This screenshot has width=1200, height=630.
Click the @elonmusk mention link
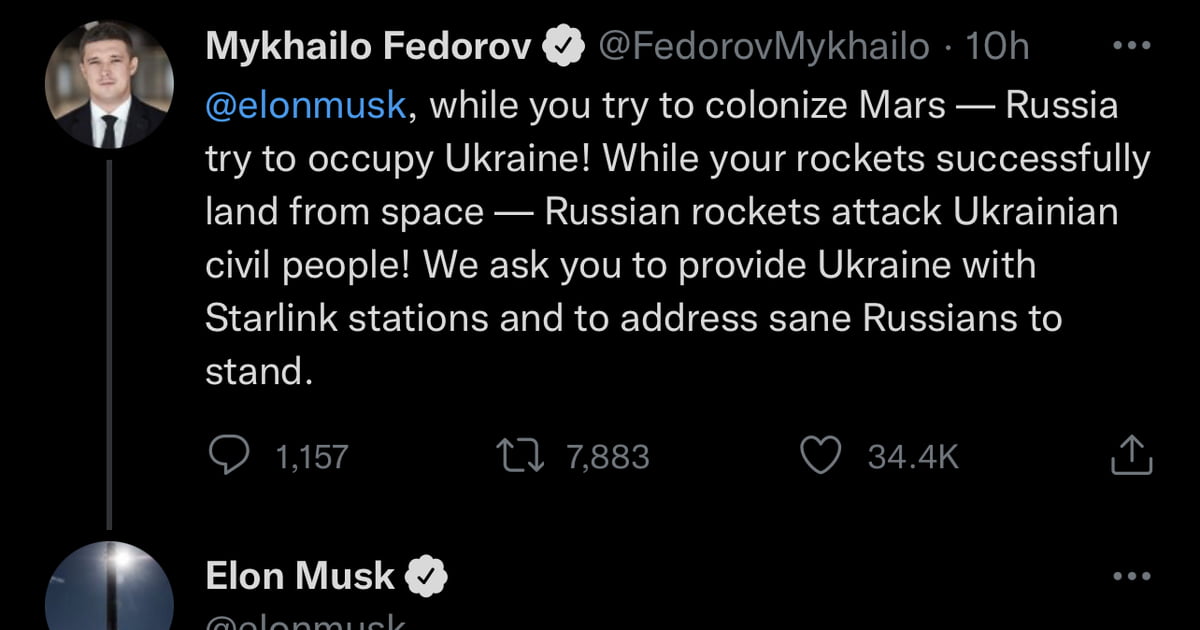pyautogui.click(x=306, y=107)
